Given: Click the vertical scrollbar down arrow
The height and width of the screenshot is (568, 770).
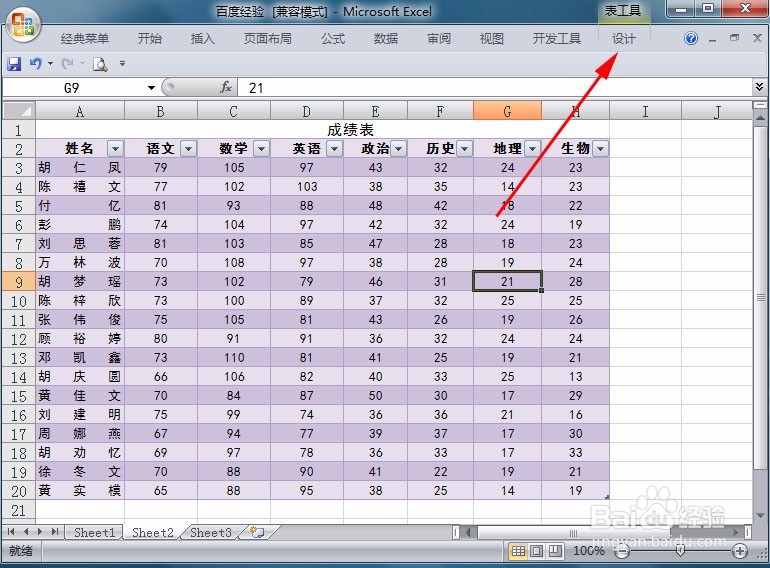Looking at the screenshot, I should point(760,515).
